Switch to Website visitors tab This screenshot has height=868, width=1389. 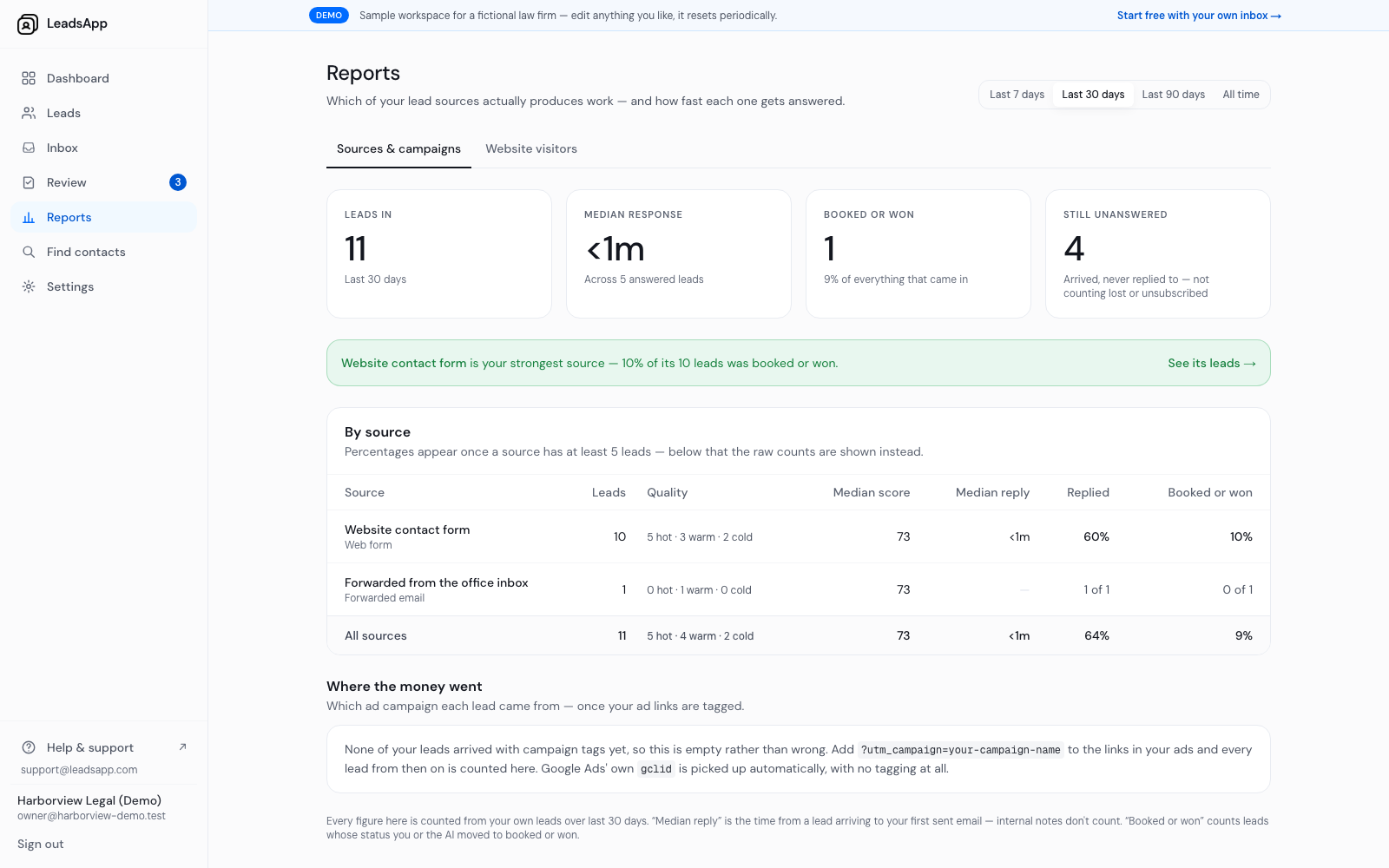click(531, 149)
